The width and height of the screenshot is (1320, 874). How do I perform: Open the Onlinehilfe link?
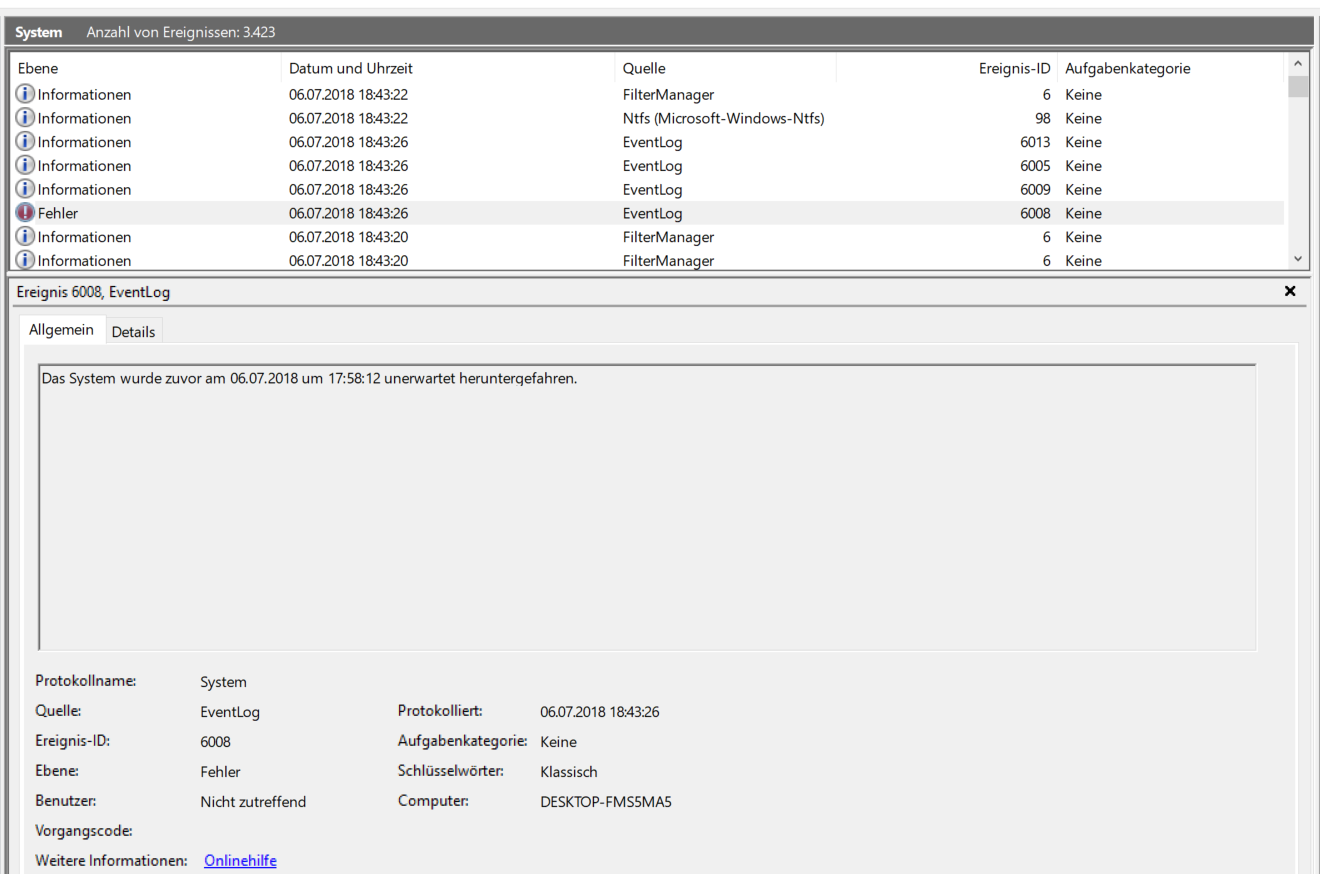click(240, 860)
